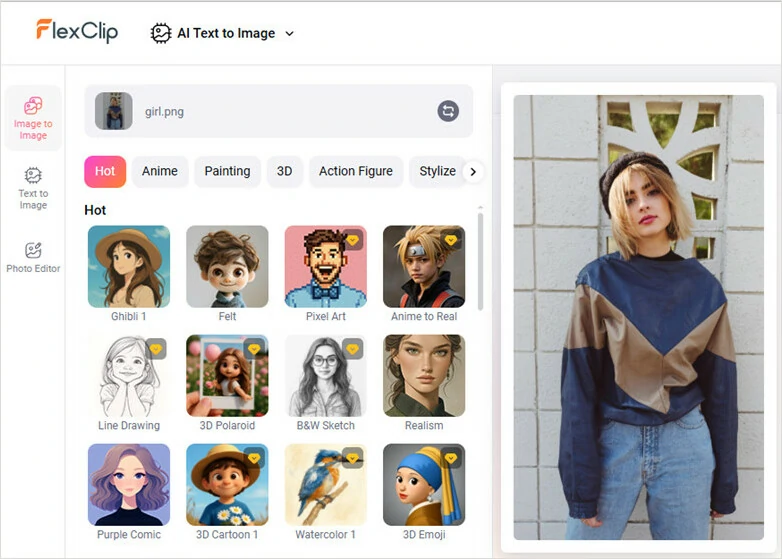Select Image to Image in sidebar
Viewport: 782px width, 559px height.
(x=33, y=118)
